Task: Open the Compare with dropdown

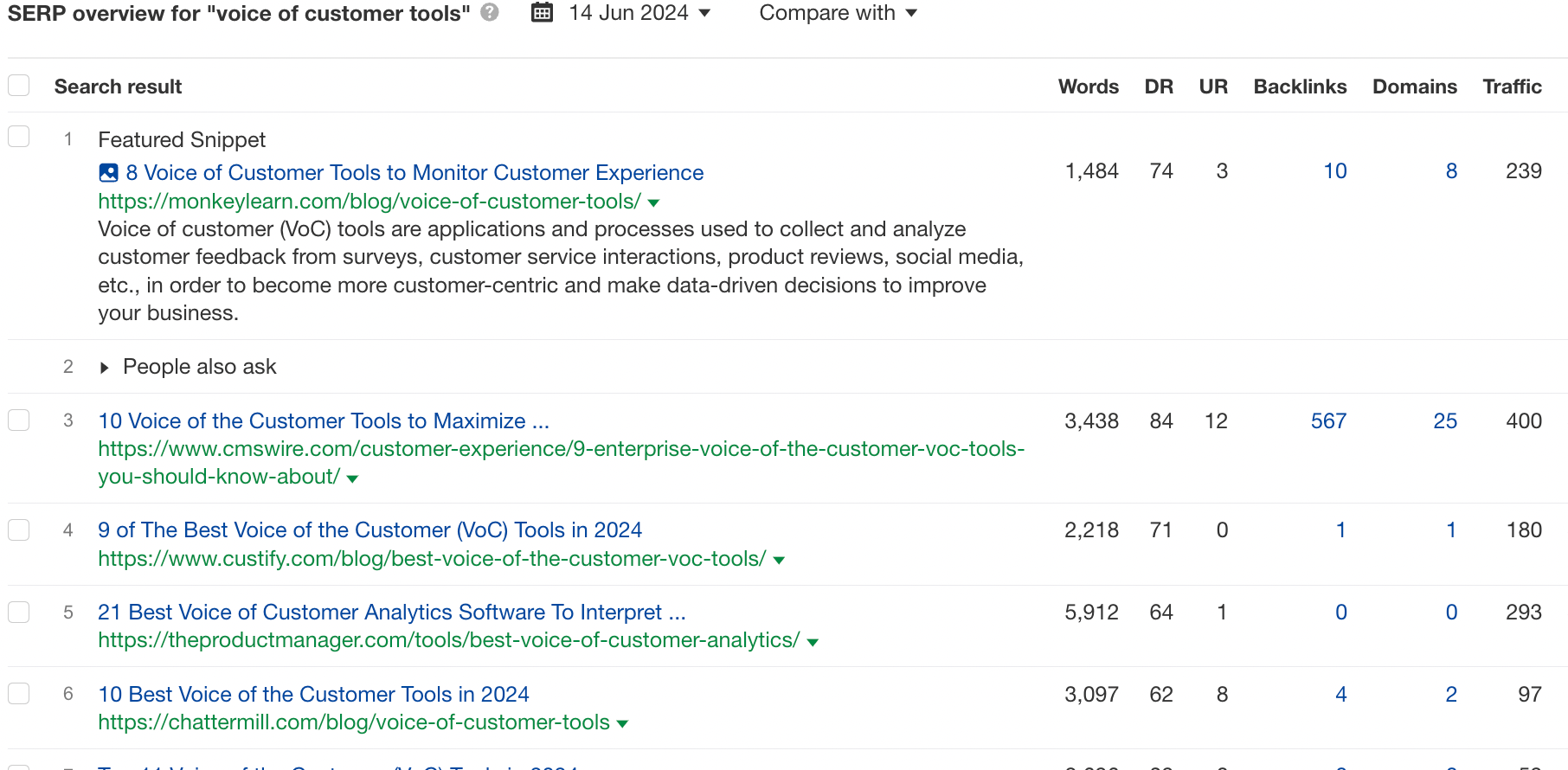Action: tap(837, 13)
